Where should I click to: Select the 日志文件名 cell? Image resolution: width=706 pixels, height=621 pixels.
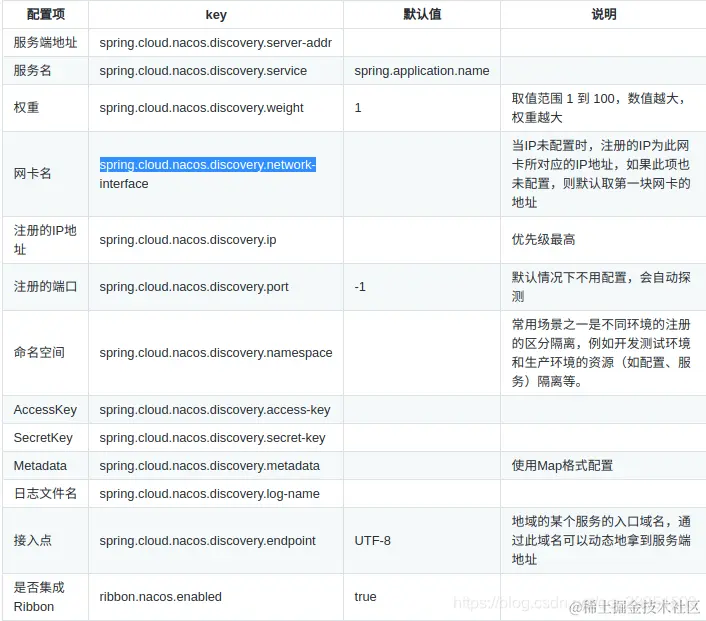coord(45,493)
